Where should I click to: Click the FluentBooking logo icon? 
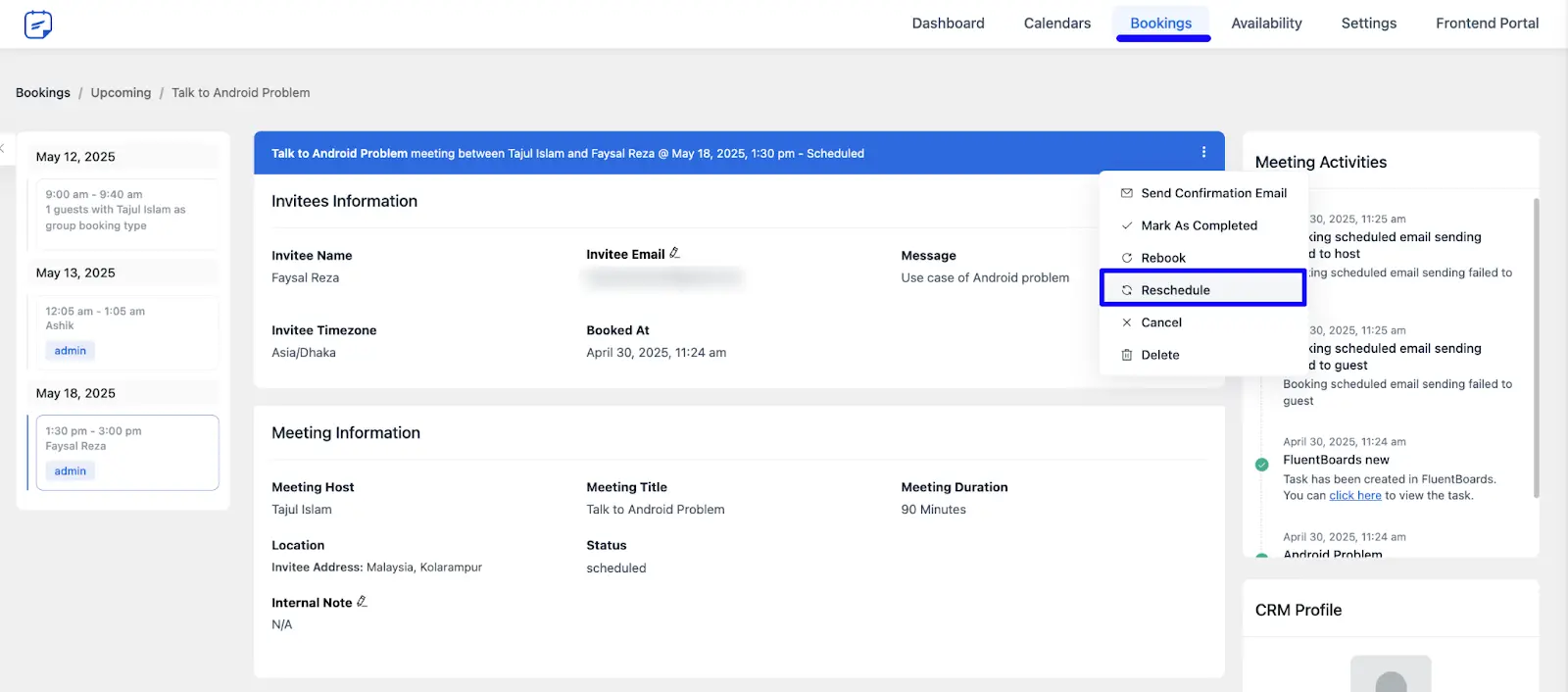(x=38, y=24)
